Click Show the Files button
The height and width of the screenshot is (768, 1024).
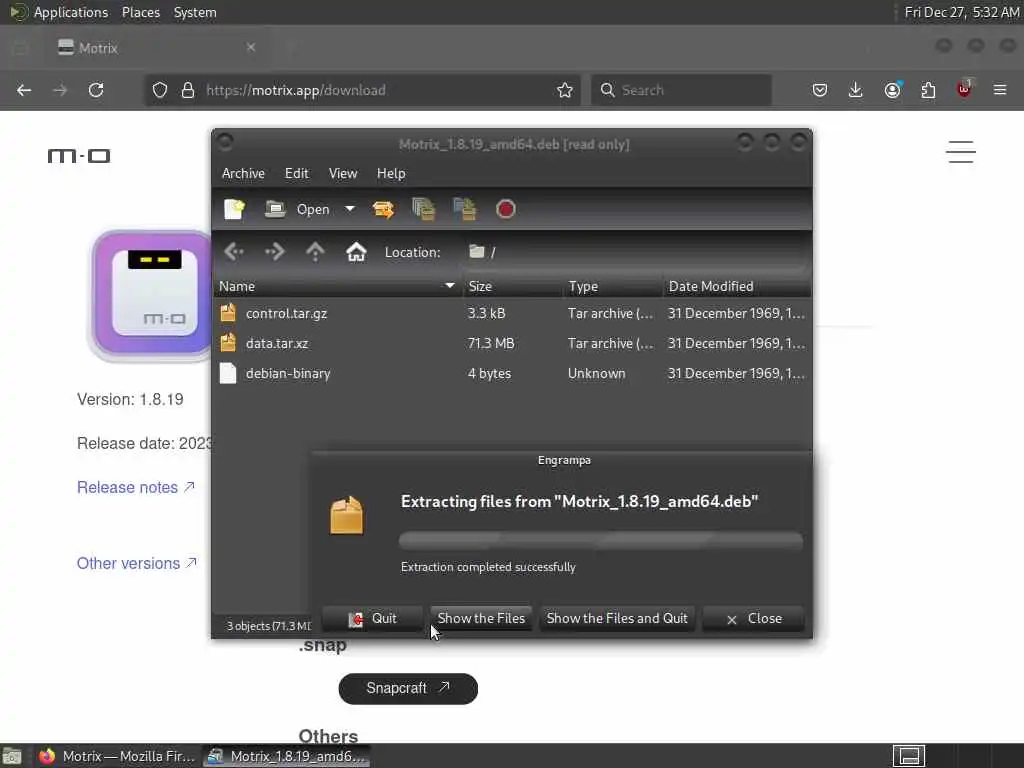click(481, 618)
